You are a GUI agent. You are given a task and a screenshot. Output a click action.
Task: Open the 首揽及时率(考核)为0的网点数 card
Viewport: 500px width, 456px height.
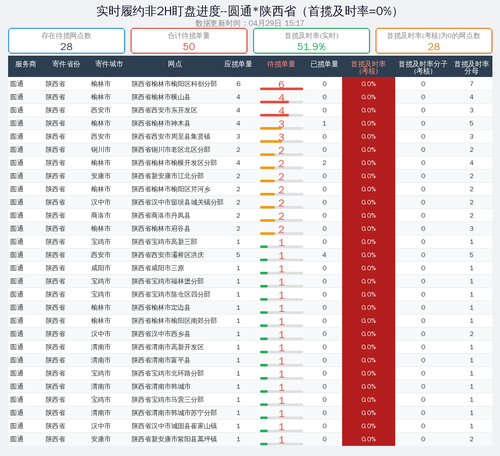[434, 41]
